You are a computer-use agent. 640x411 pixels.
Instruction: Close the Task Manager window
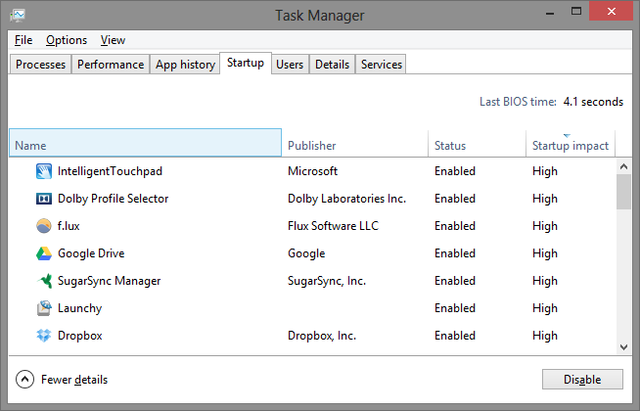611,11
